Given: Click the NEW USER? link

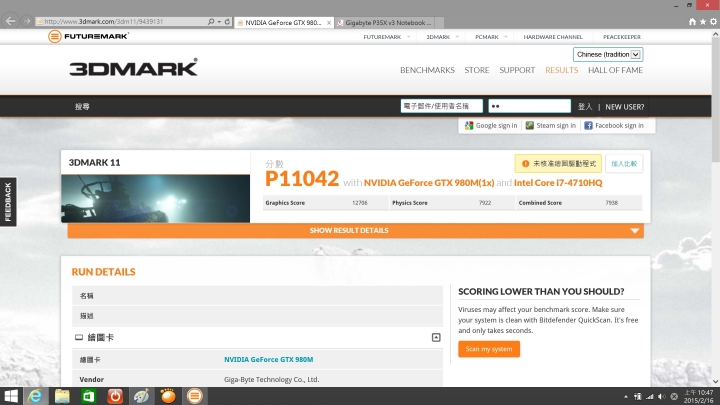Looking at the screenshot, I should click(624, 107).
